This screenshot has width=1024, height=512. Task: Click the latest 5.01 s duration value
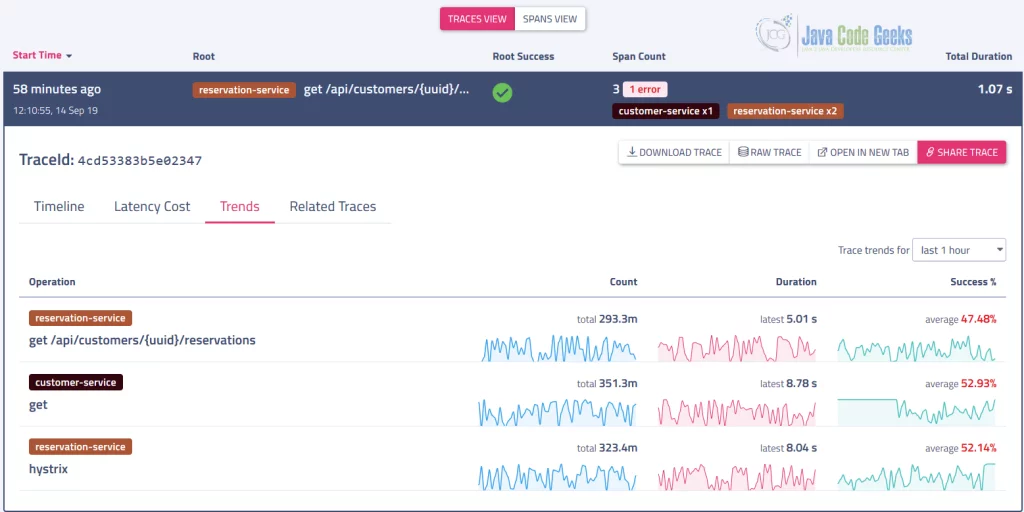(x=789, y=319)
